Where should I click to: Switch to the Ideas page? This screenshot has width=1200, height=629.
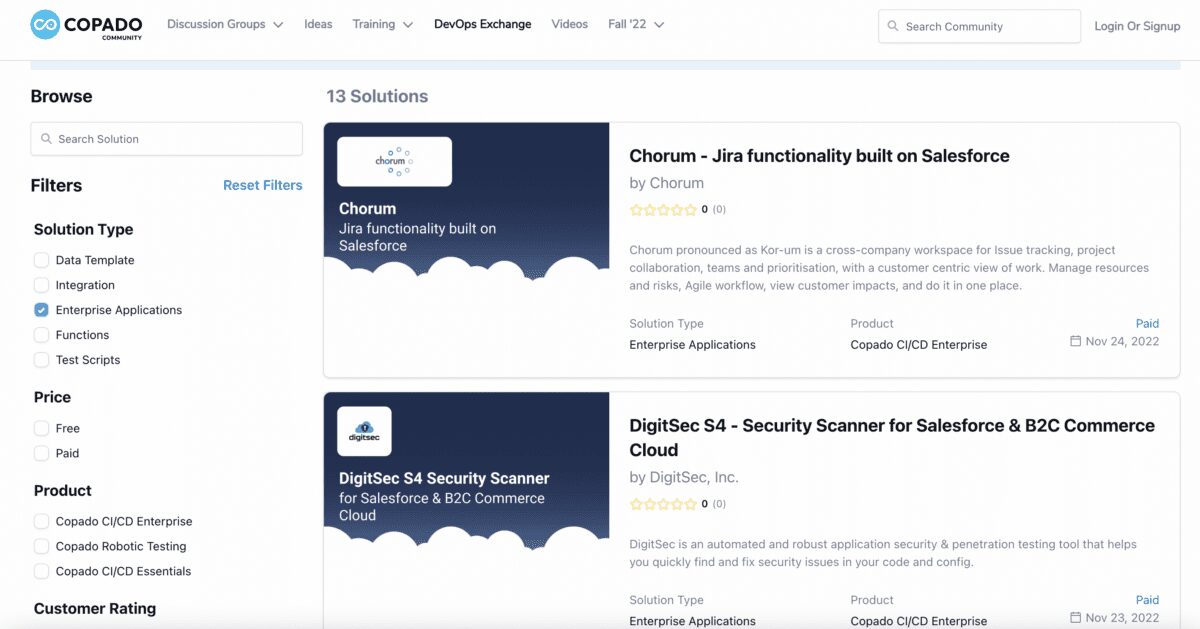pos(318,24)
